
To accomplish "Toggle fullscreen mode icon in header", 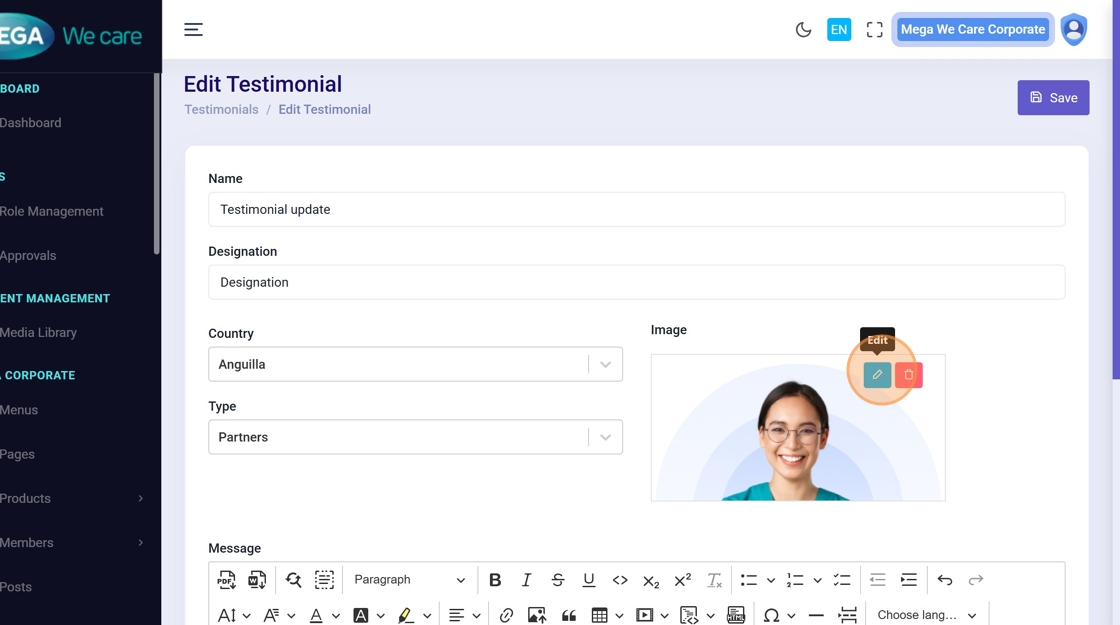I will click(875, 30).
